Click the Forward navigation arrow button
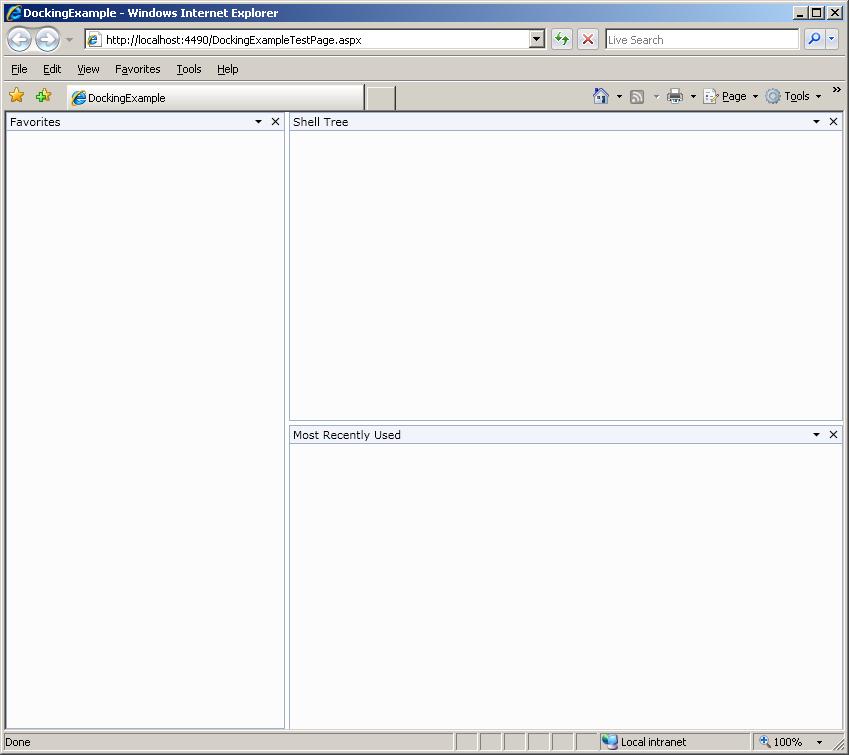This screenshot has height=755, width=849. 48,40
